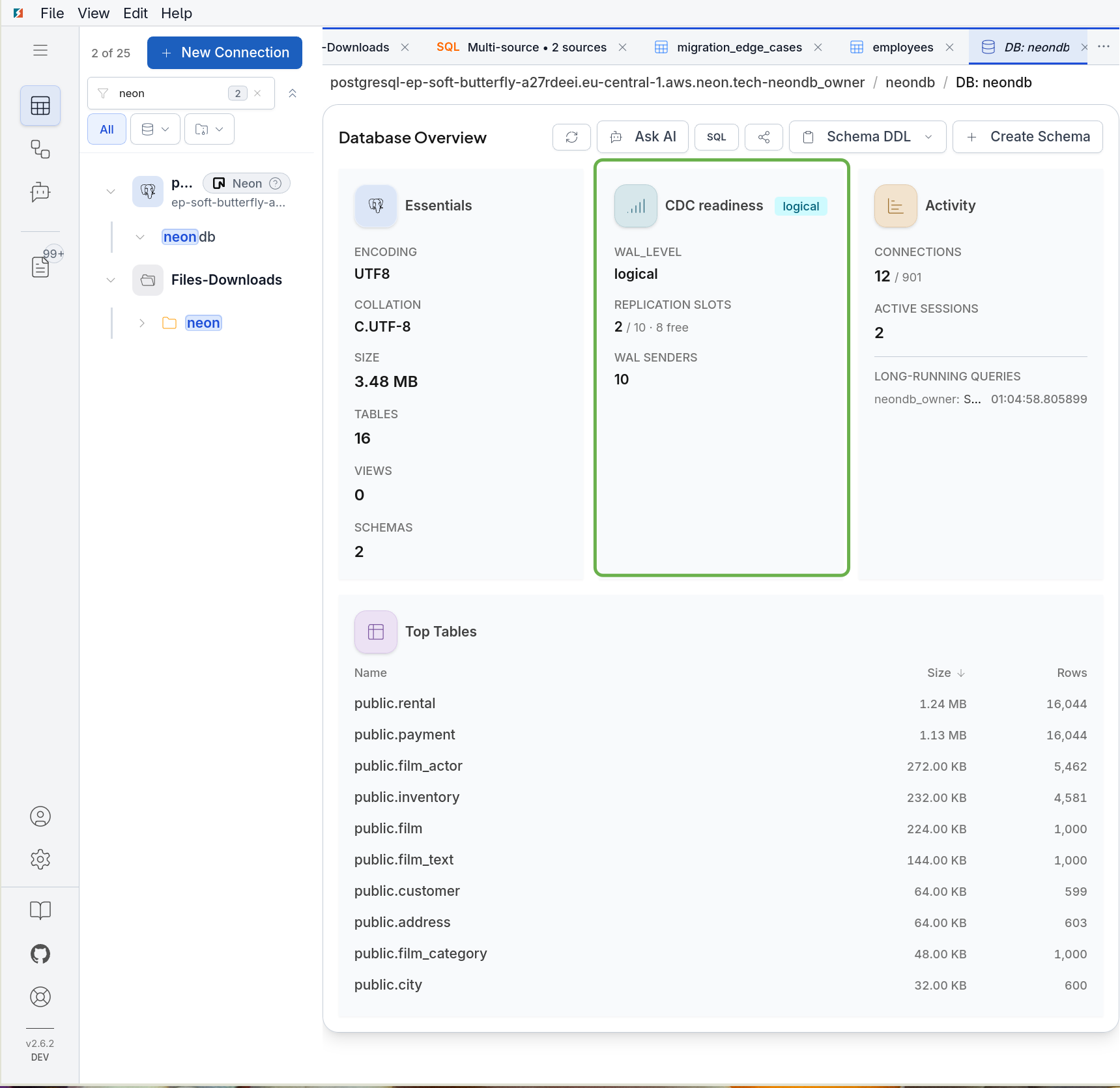This screenshot has height=1088, width=1120.
Task: Switch to the employees tab
Action: point(902,47)
